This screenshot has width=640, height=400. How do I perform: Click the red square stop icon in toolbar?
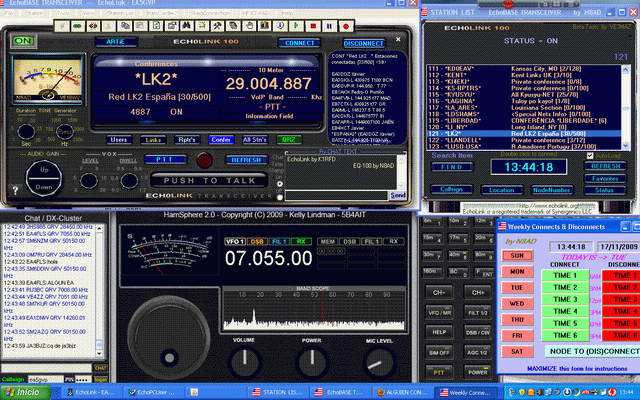[x=313, y=26]
